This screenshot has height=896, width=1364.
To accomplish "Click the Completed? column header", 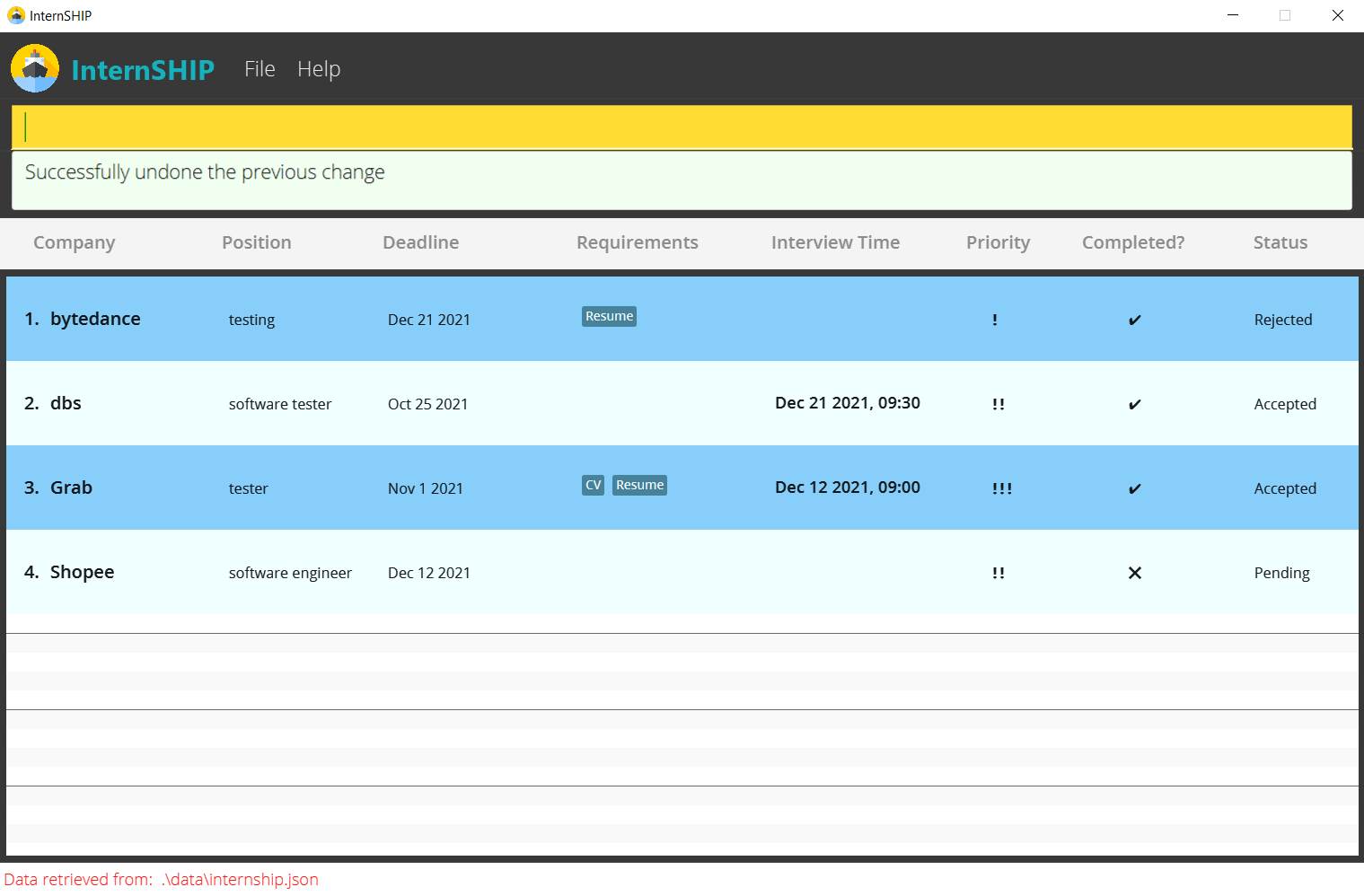I will tap(1133, 242).
